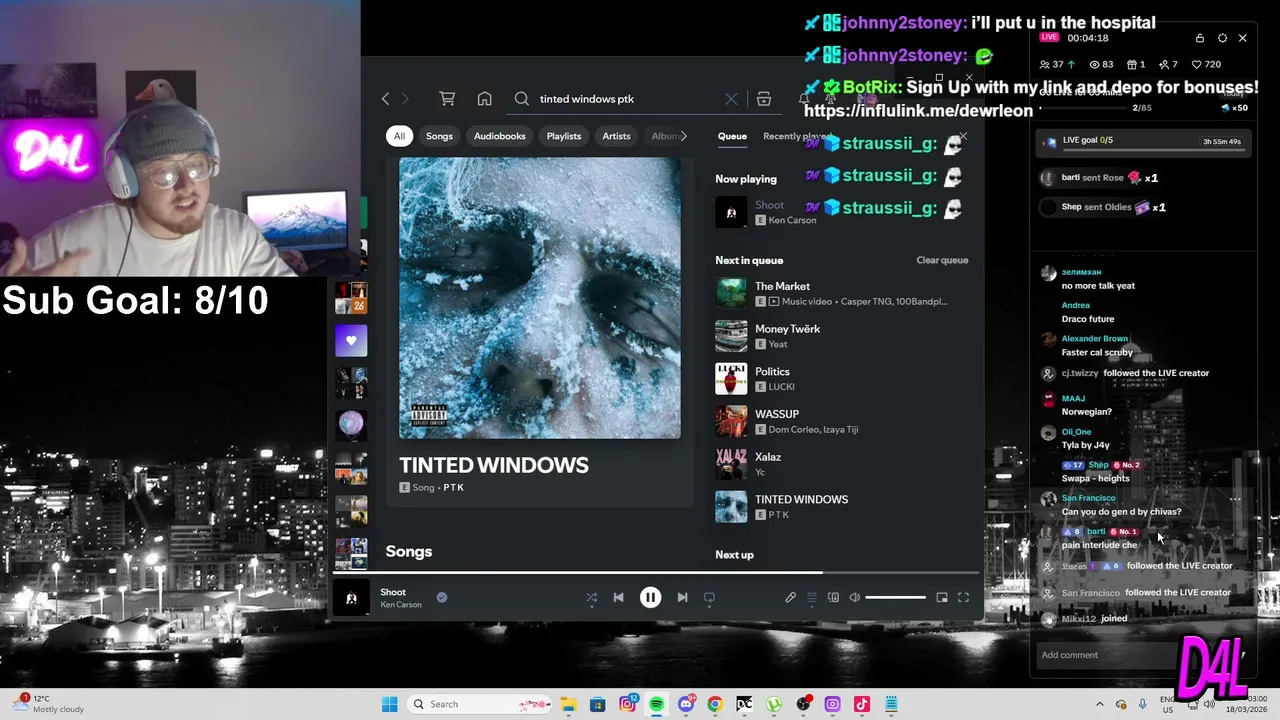This screenshot has height=720, width=1280.
Task: Select the Songs filter chip
Action: [x=439, y=136]
